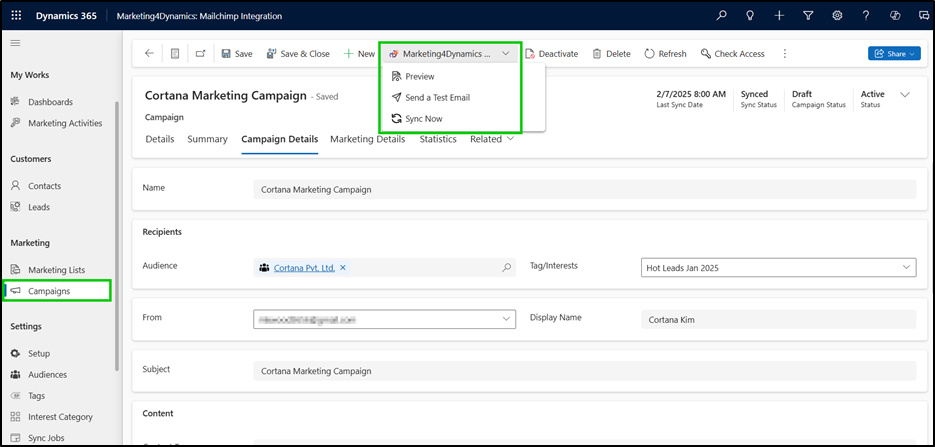The height and width of the screenshot is (447, 935).
Task: Click the New command
Action: (x=359, y=54)
